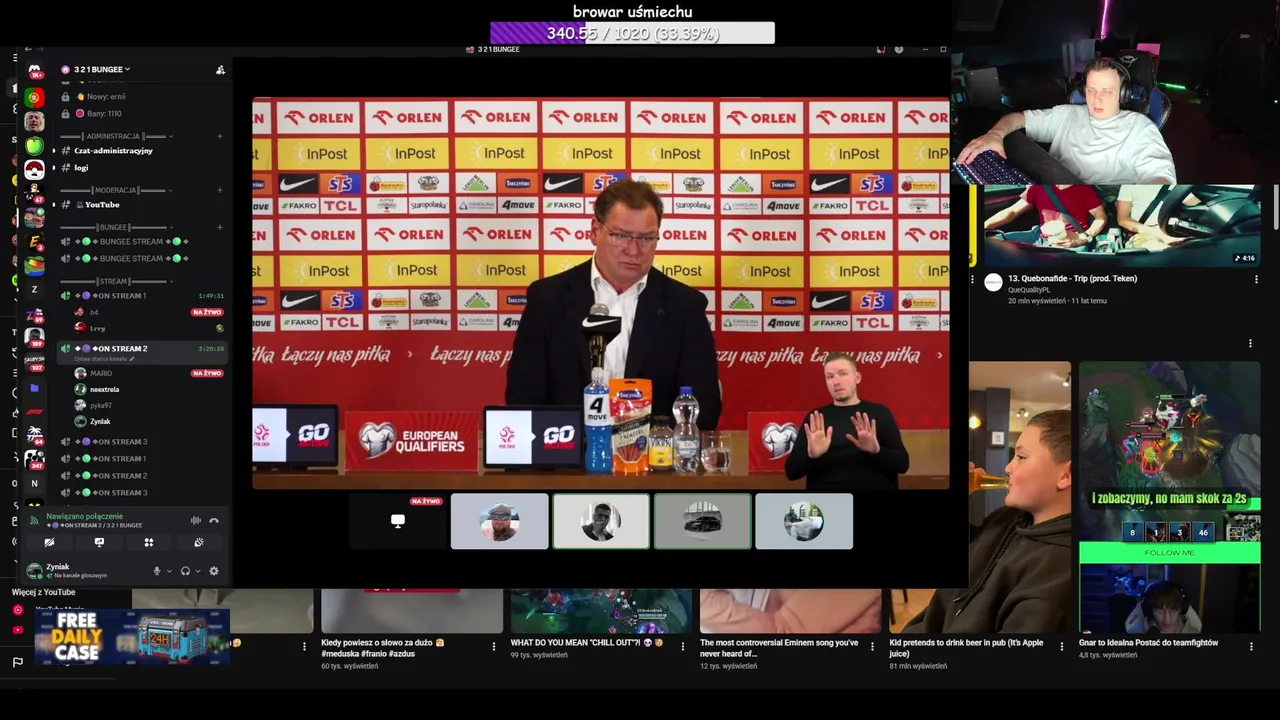Image resolution: width=1280 pixels, height=720 pixels.
Task: Open QueQualityPL channel link
Action: click(x=1029, y=290)
